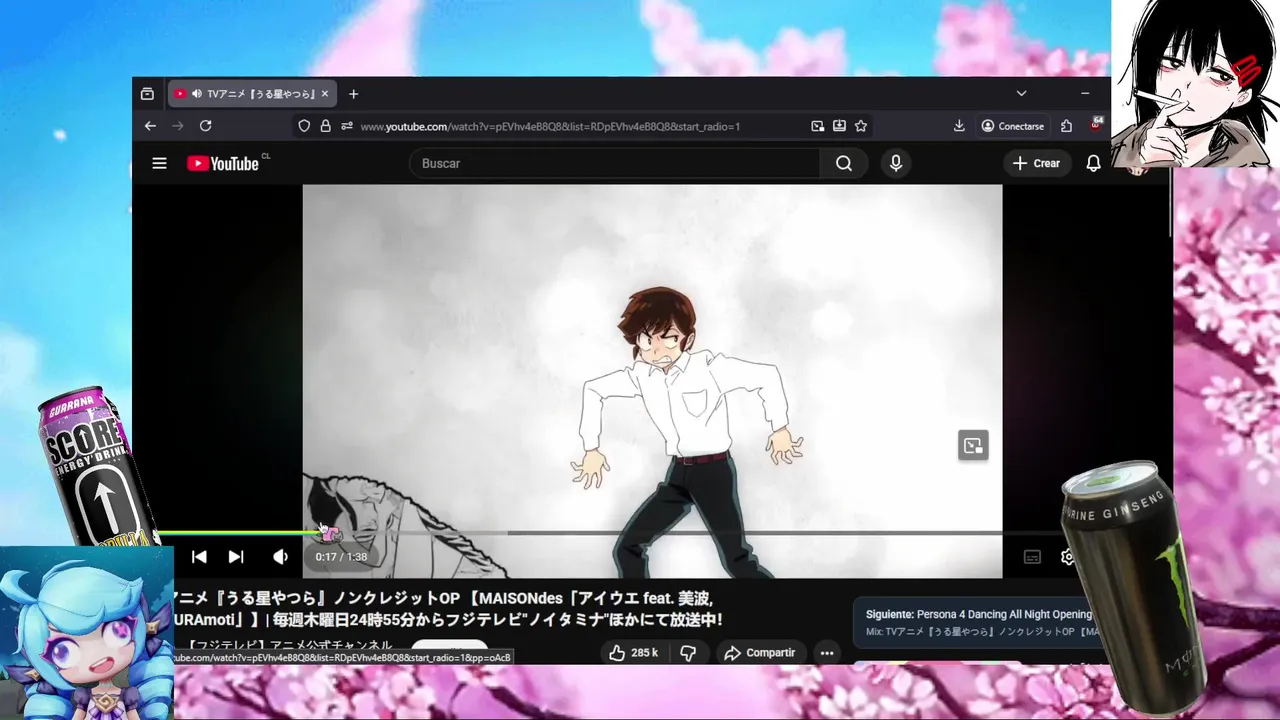Screen dimensions: 1280x720
Task: Mute the video volume
Action: click(x=281, y=557)
